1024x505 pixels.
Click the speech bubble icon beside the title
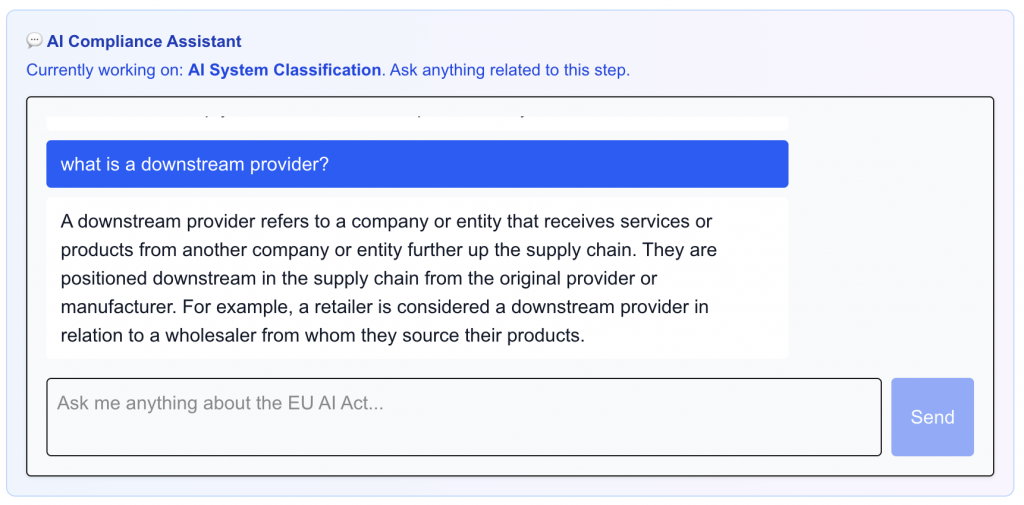34,41
